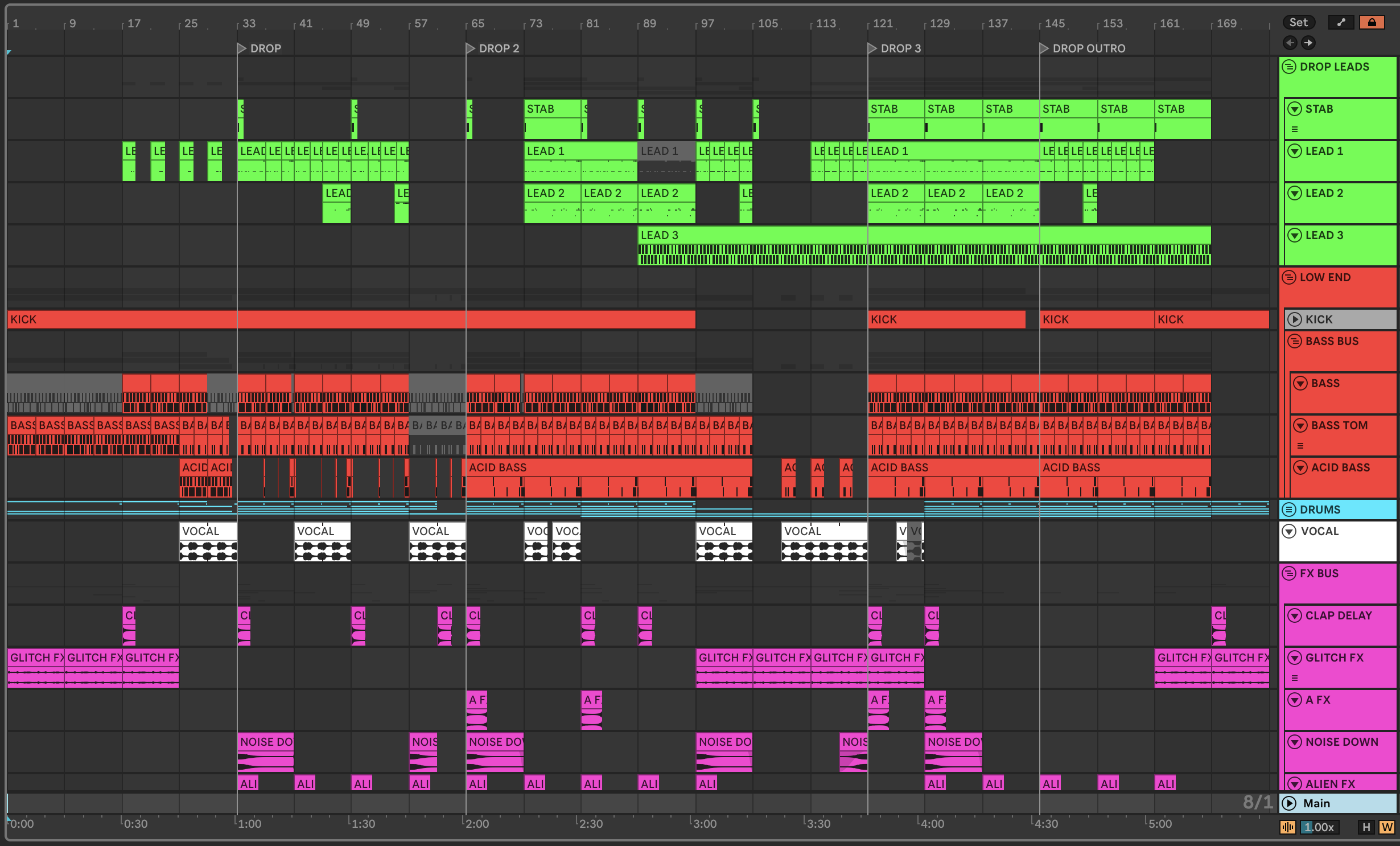The image size is (1400, 846).
Task: Toggle optimize arrangement width W button
Action: tap(1386, 827)
